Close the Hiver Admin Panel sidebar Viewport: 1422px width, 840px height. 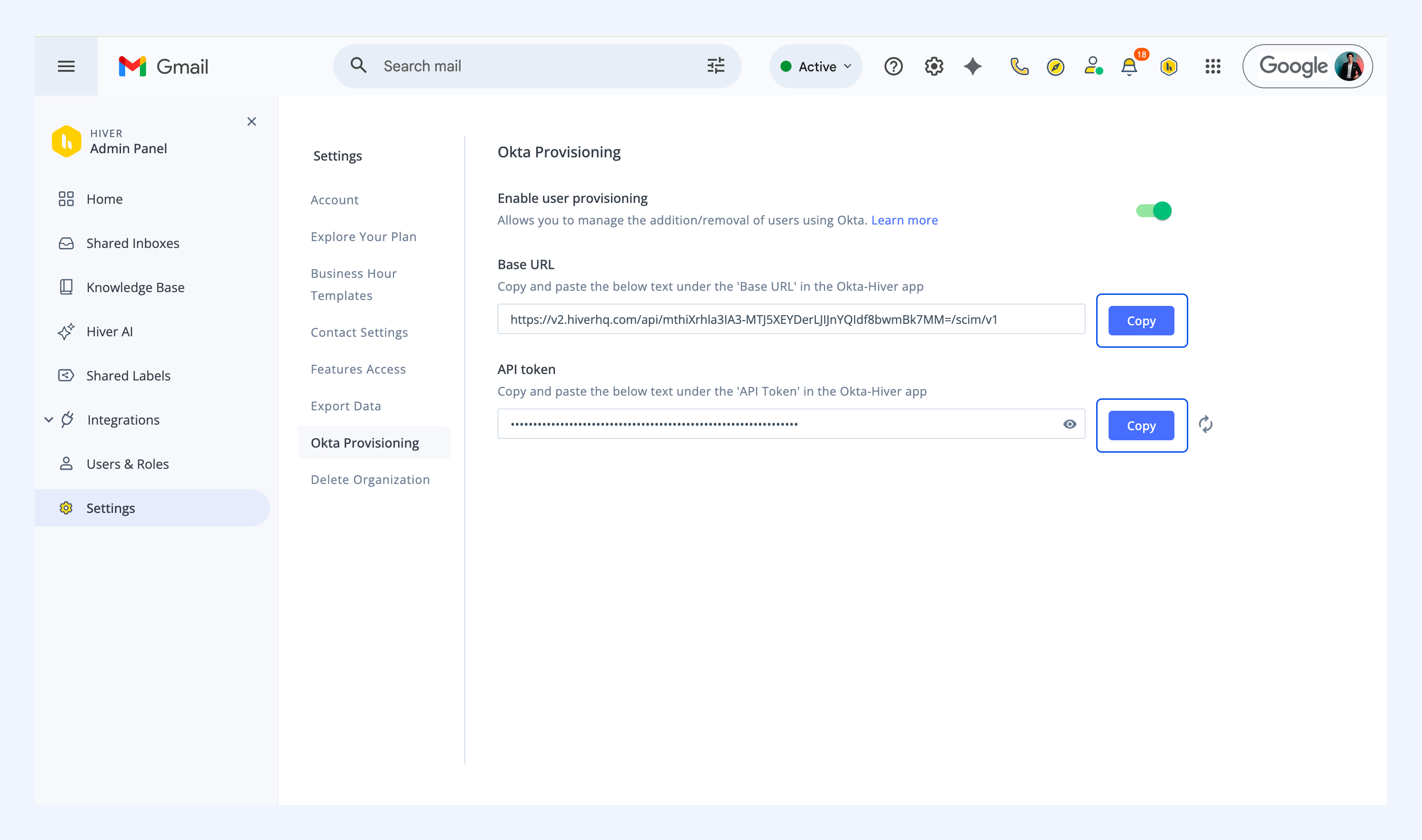pos(252,122)
